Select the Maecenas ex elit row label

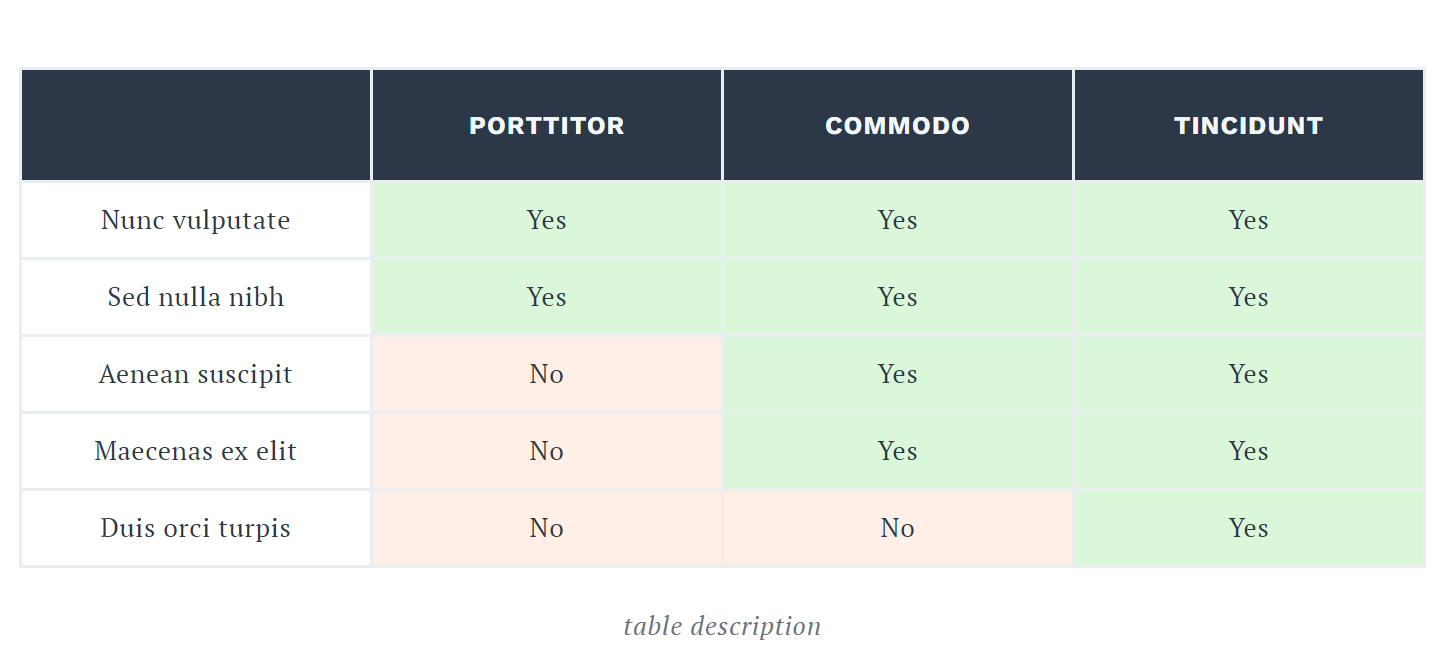pyautogui.click(x=196, y=451)
